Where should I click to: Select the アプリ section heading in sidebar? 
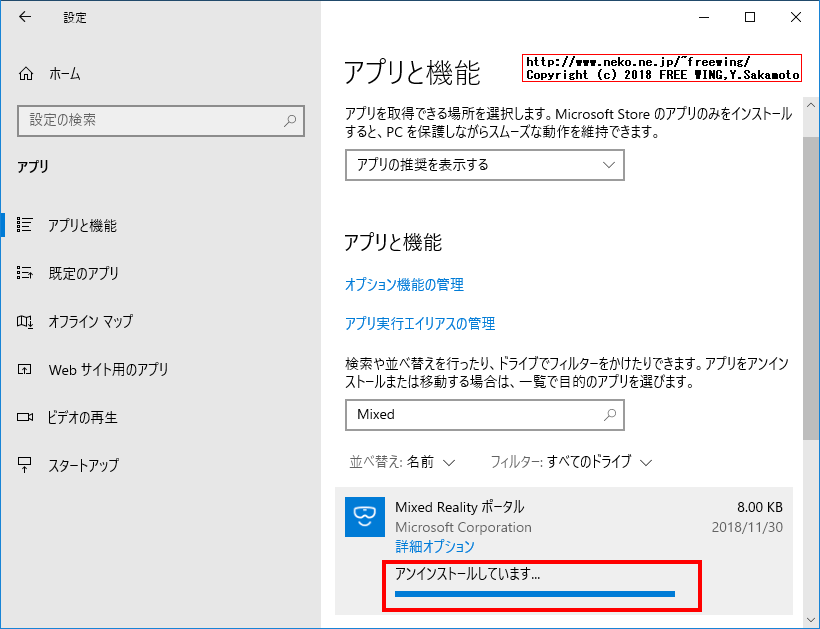click(x=33, y=167)
